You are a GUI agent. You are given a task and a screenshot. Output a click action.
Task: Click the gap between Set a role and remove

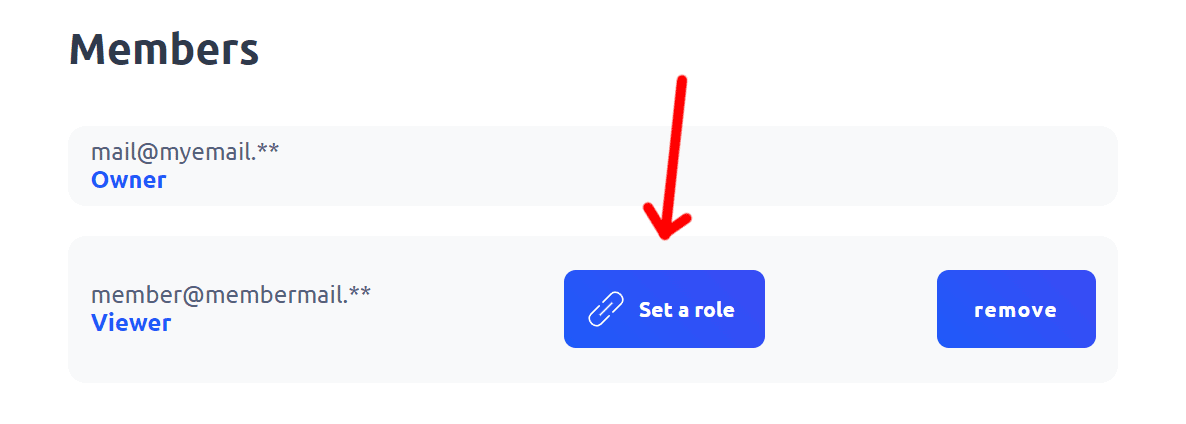tap(851, 309)
